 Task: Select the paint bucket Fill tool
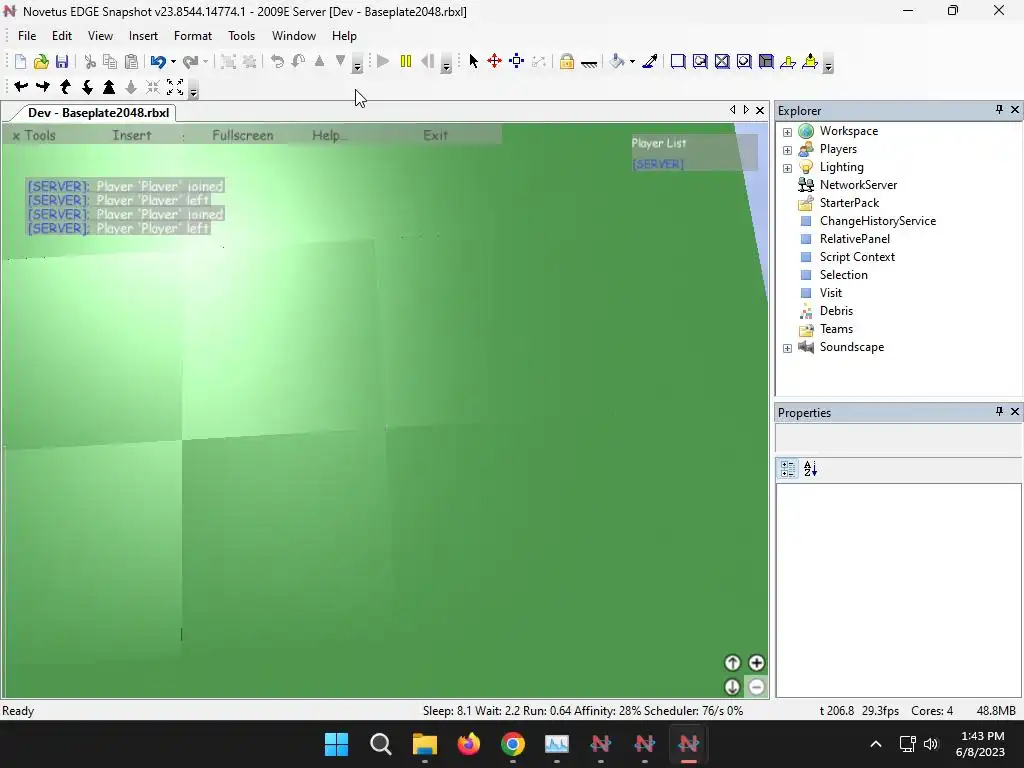[x=616, y=61]
